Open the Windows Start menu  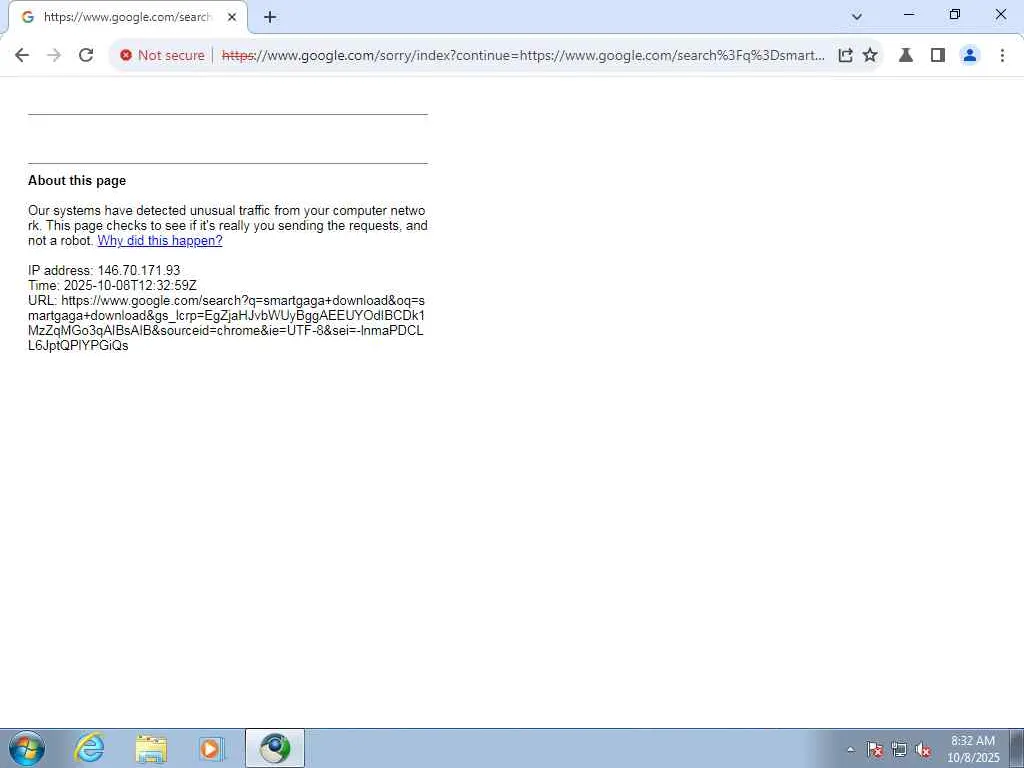pos(27,748)
